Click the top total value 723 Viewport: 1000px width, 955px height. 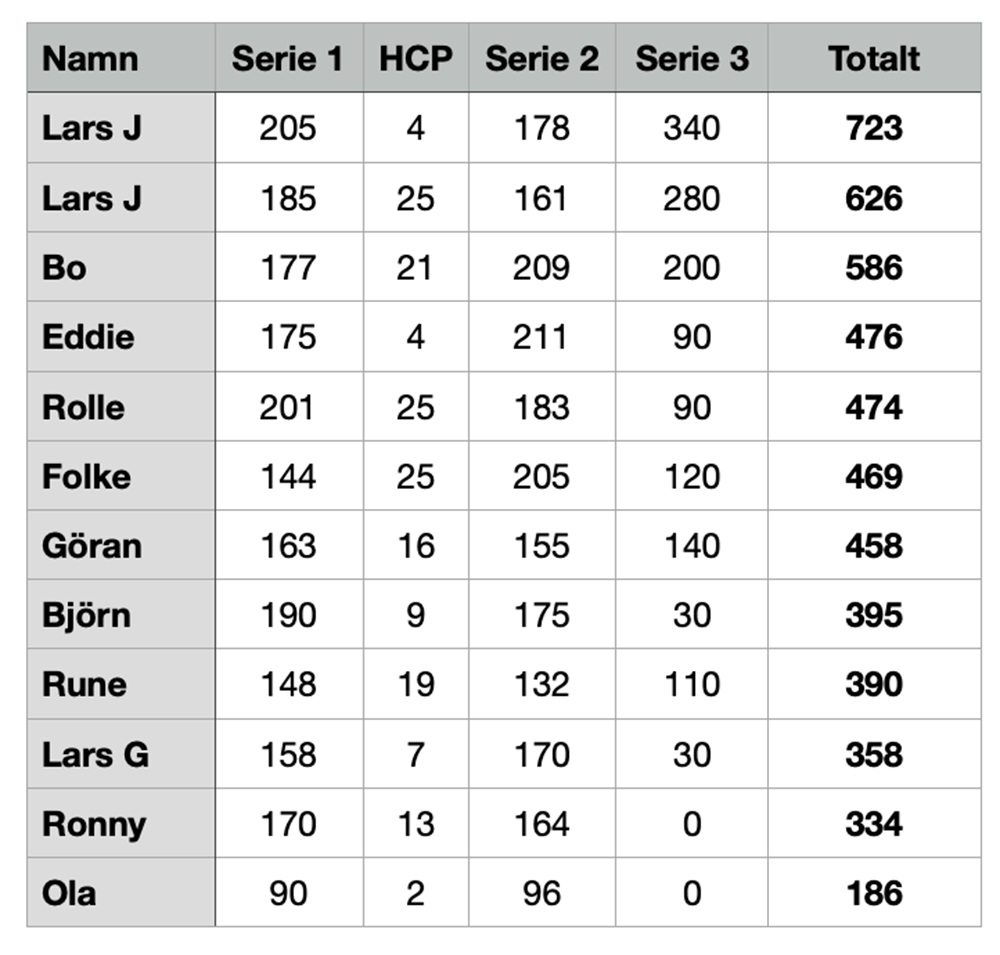point(874,128)
